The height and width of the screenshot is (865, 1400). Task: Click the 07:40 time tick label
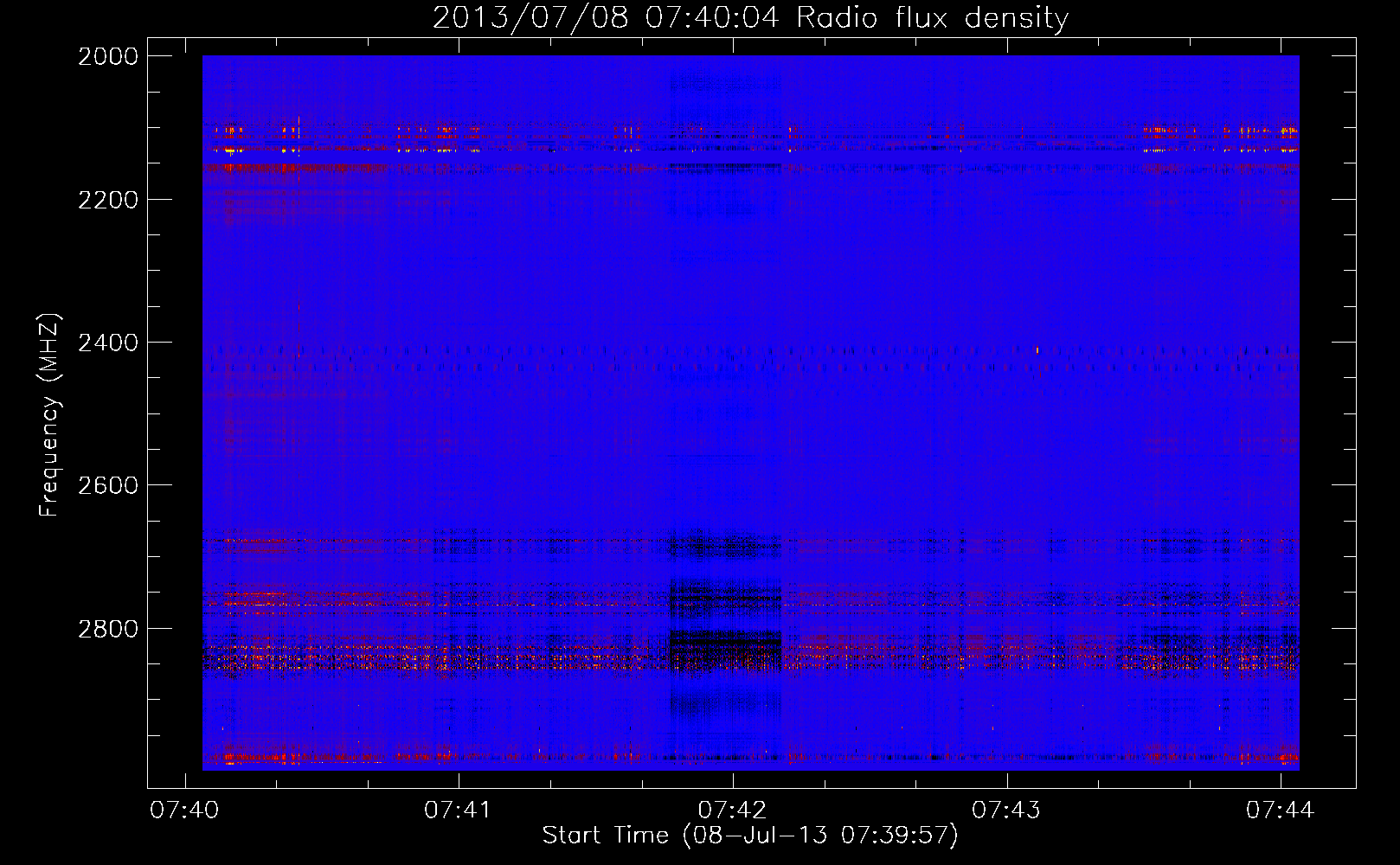pos(184,811)
